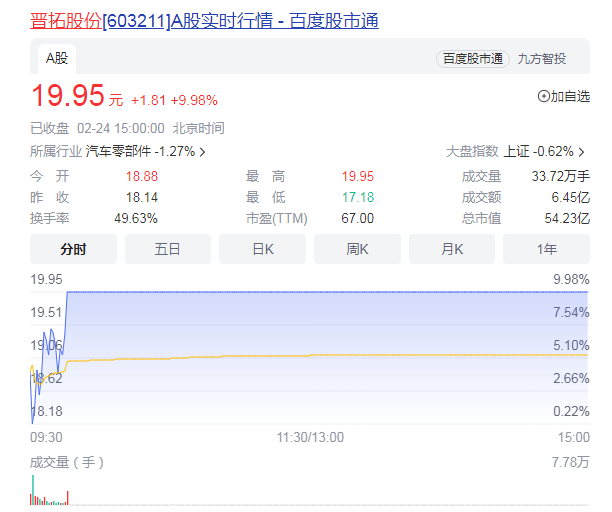Click time label 11:30/13:00

point(310,437)
